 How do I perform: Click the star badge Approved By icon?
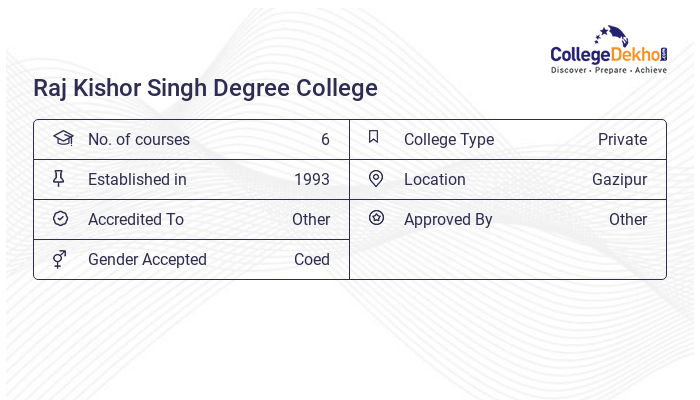click(x=376, y=218)
